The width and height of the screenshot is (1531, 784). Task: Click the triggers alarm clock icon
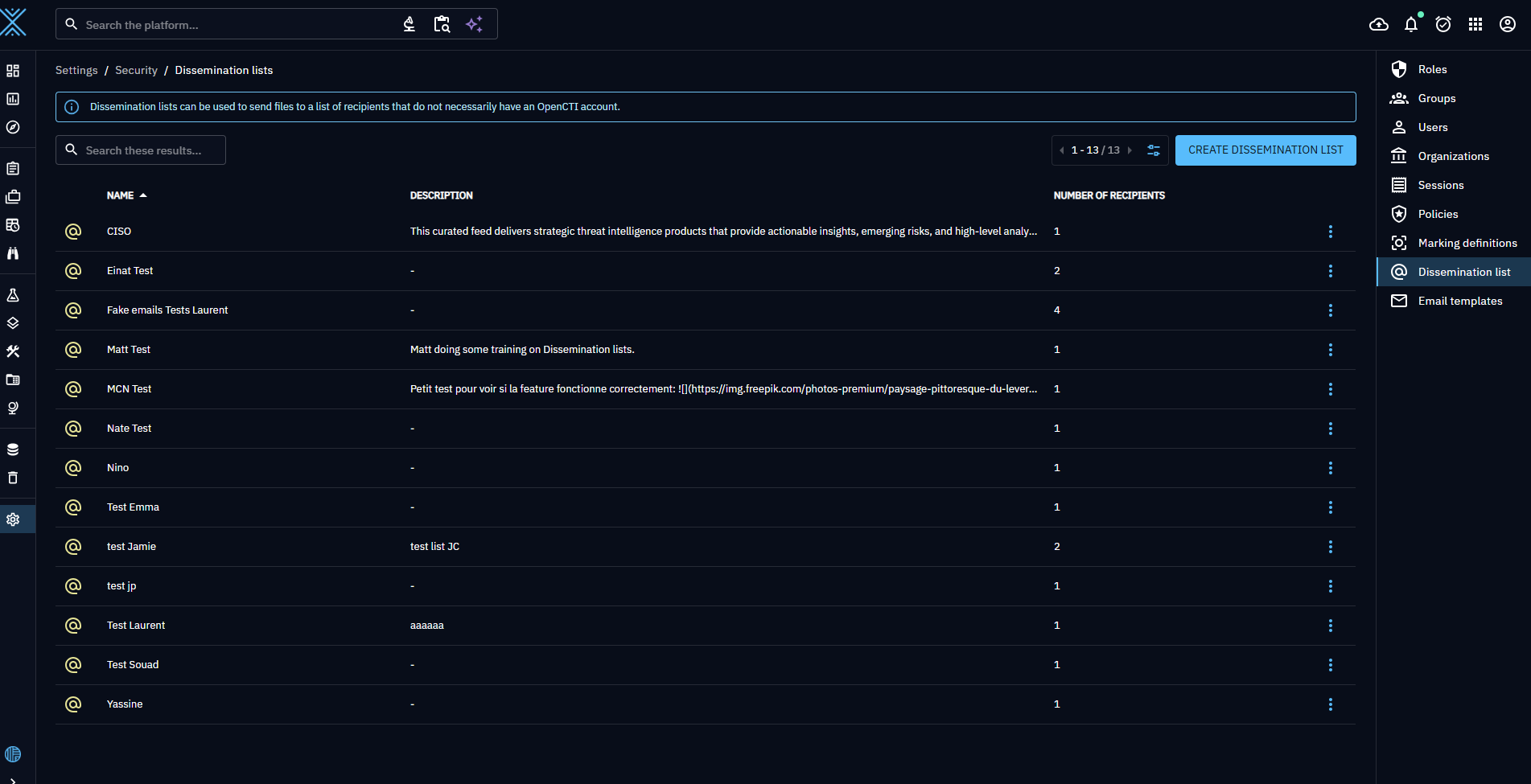(x=1443, y=24)
